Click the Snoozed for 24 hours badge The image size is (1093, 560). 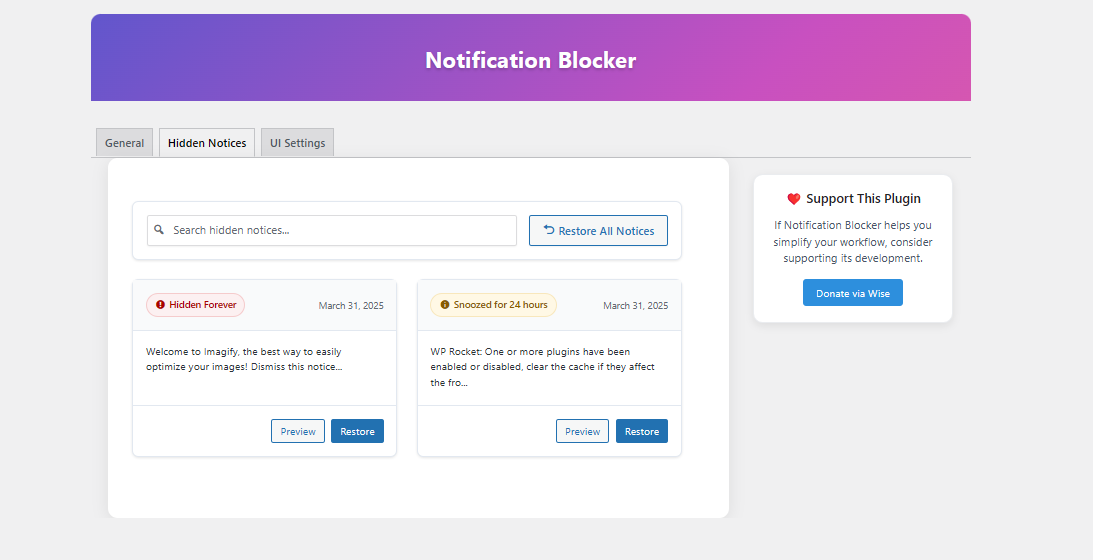pos(494,305)
